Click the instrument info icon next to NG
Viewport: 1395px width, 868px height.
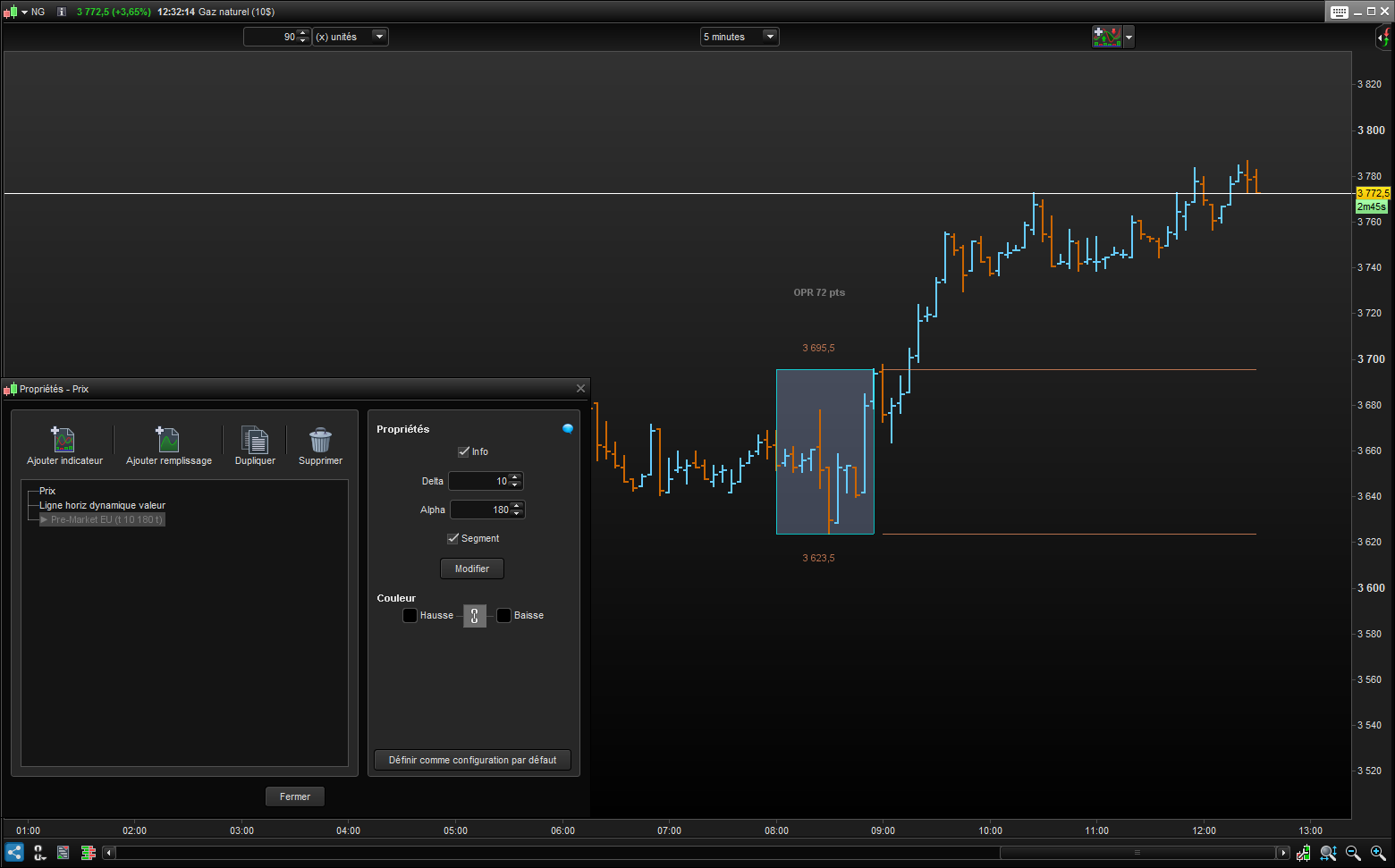[62, 12]
